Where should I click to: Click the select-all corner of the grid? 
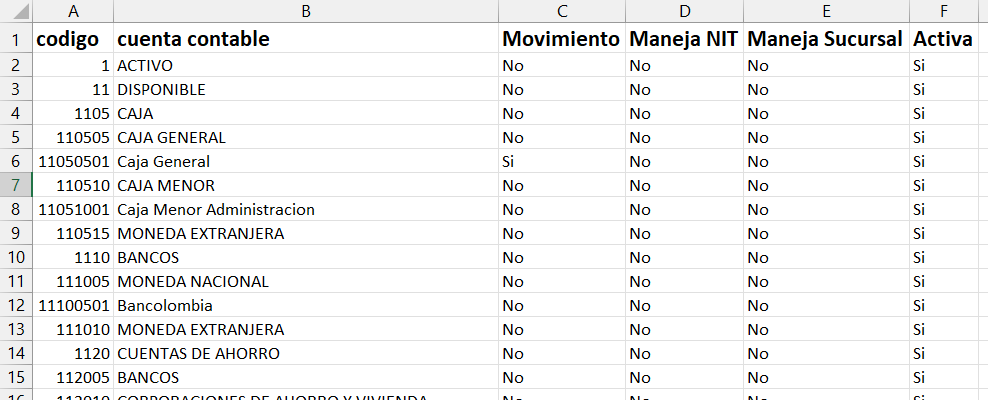(16, 11)
